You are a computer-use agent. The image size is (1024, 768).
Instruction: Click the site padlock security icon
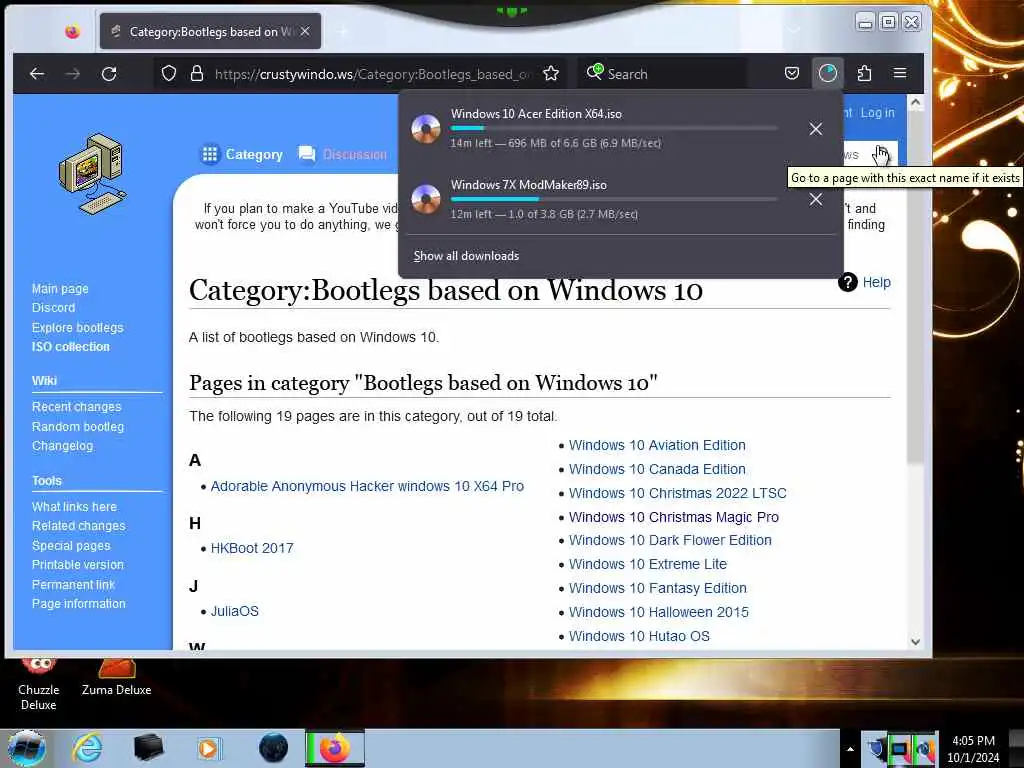point(197,73)
